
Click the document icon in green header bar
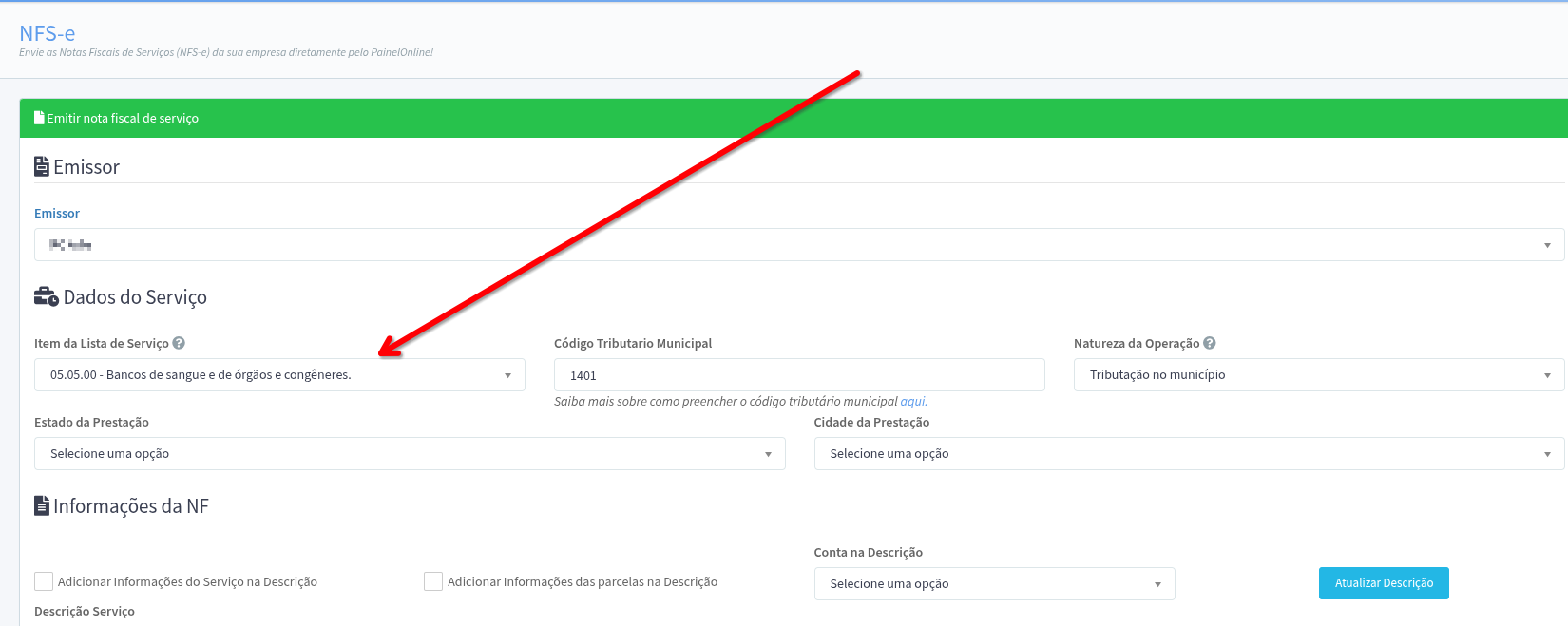coord(39,118)
